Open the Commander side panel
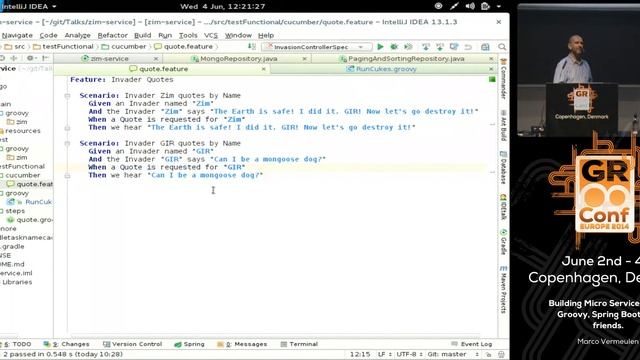Image resolution: width=640 pixels, height=360 pixels. 503,79
